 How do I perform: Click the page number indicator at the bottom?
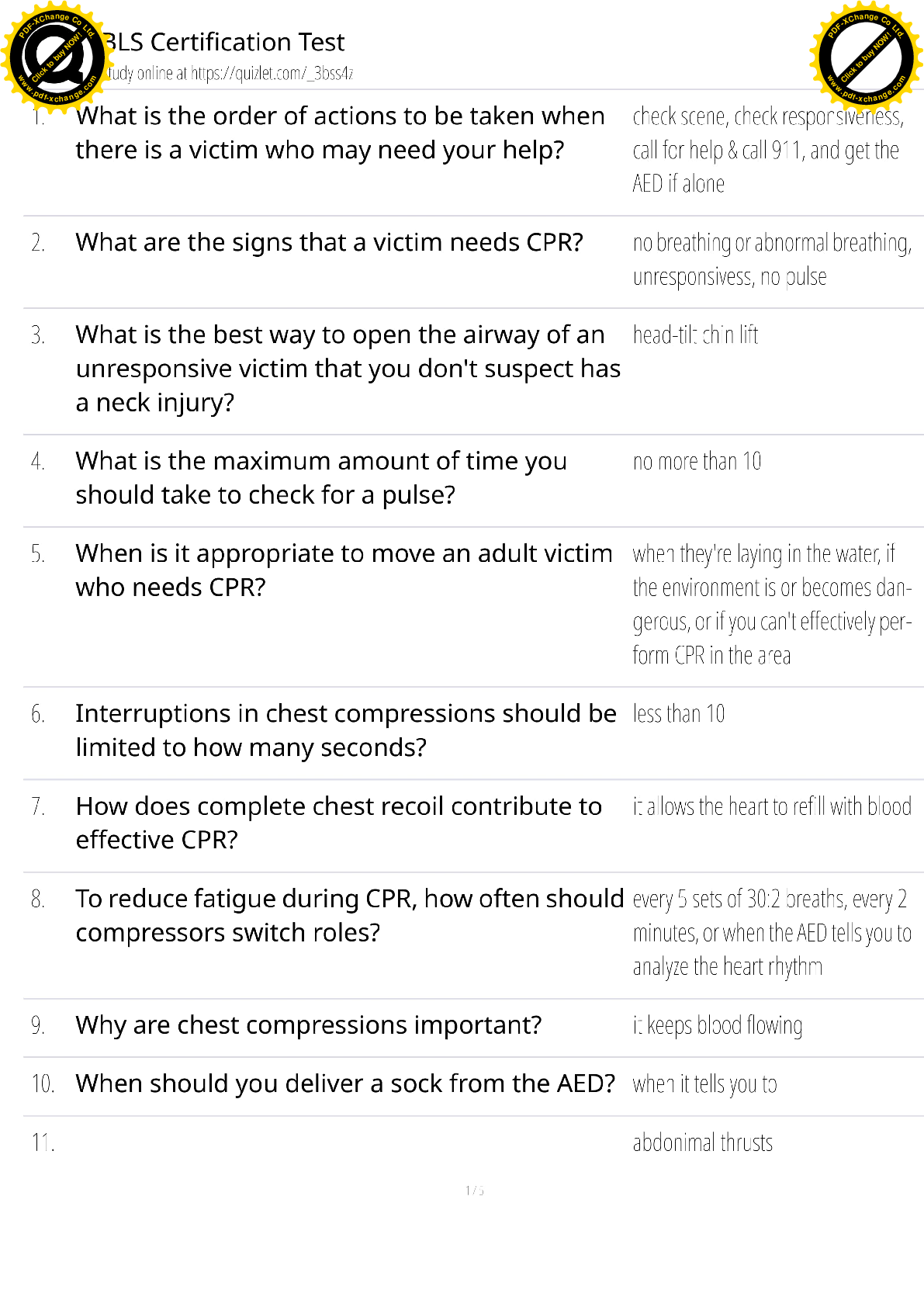[474, 1191]
